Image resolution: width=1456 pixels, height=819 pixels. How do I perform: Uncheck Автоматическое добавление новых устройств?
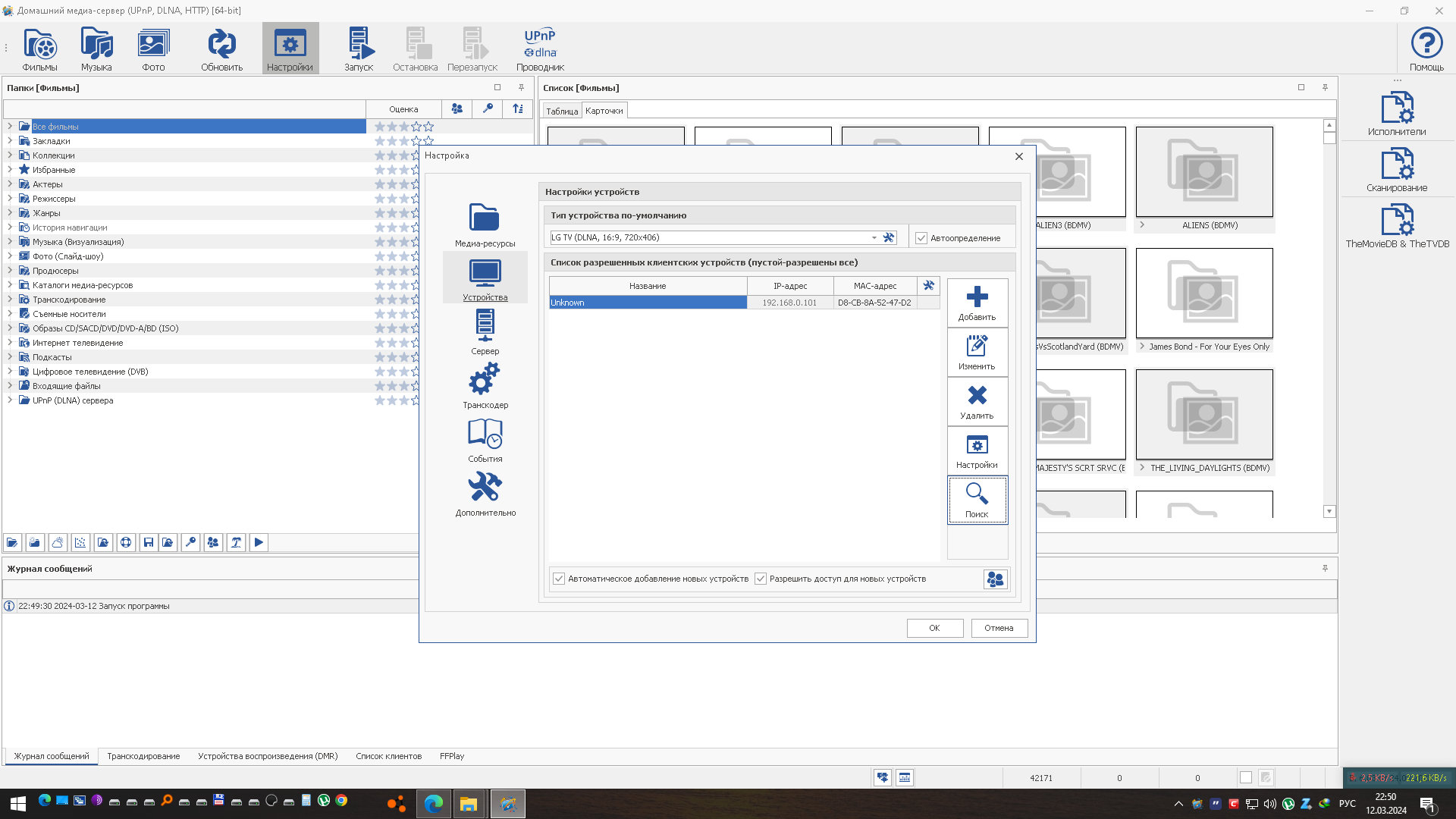tap(559, 579)
